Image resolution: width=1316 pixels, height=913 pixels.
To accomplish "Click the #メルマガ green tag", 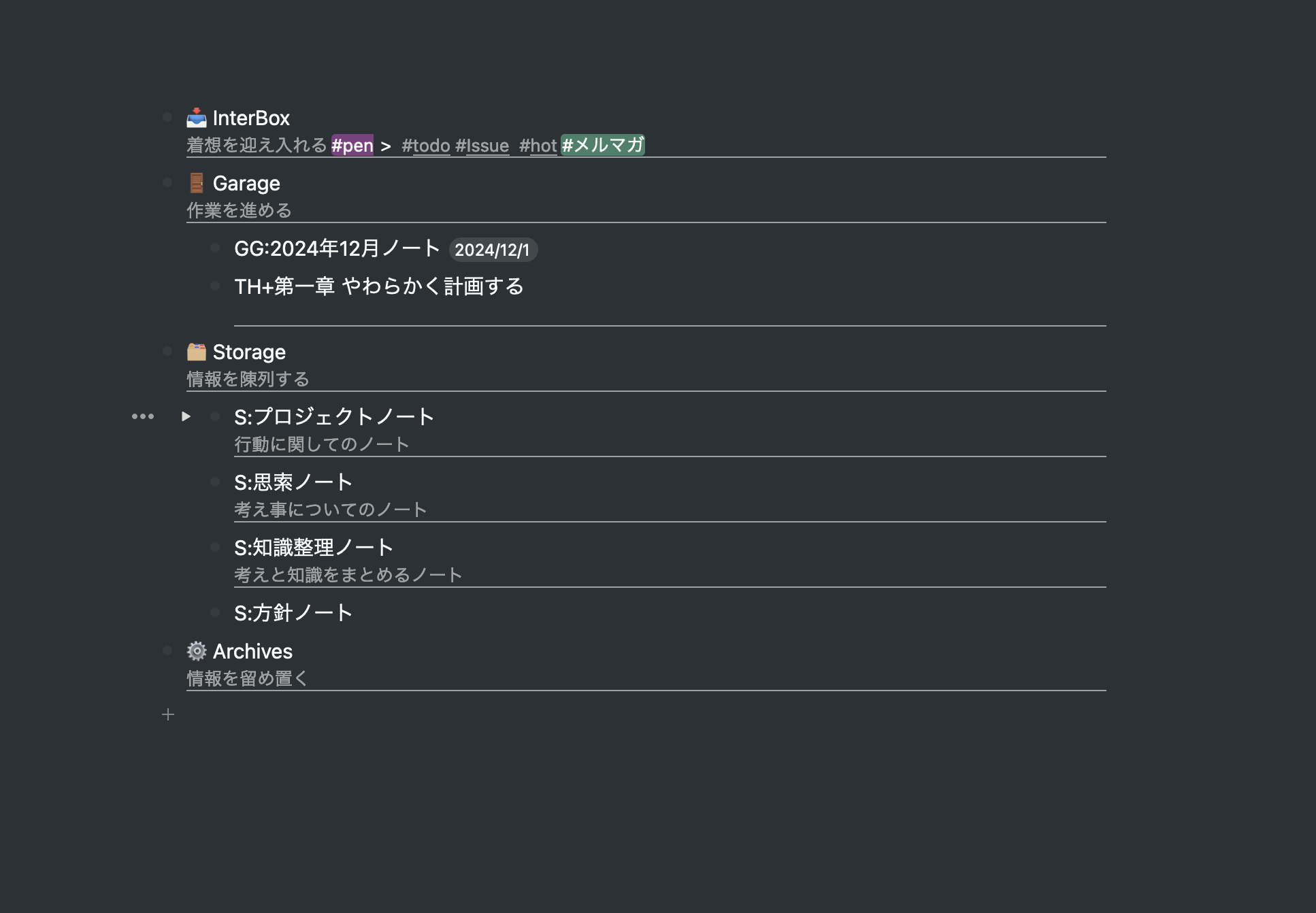I will click(603, 145).
